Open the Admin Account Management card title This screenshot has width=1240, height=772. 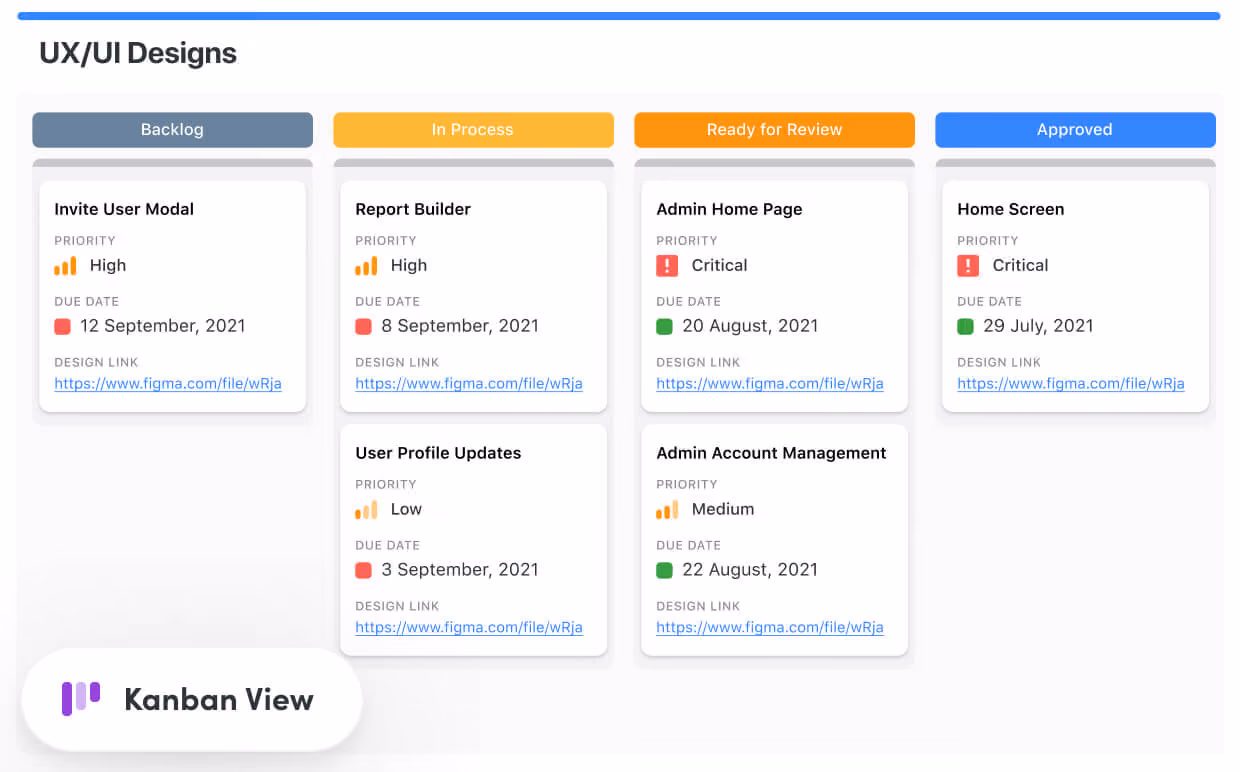pos(771,453)
